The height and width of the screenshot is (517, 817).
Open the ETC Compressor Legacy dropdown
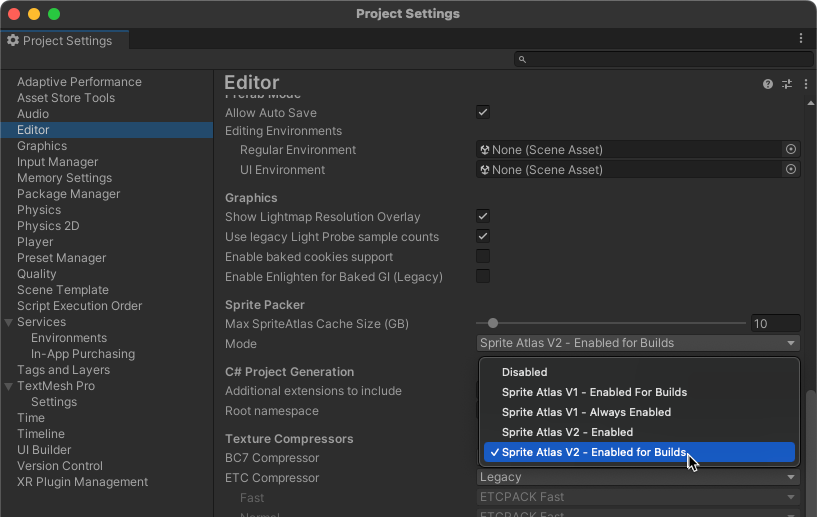(x=639, y=477)
